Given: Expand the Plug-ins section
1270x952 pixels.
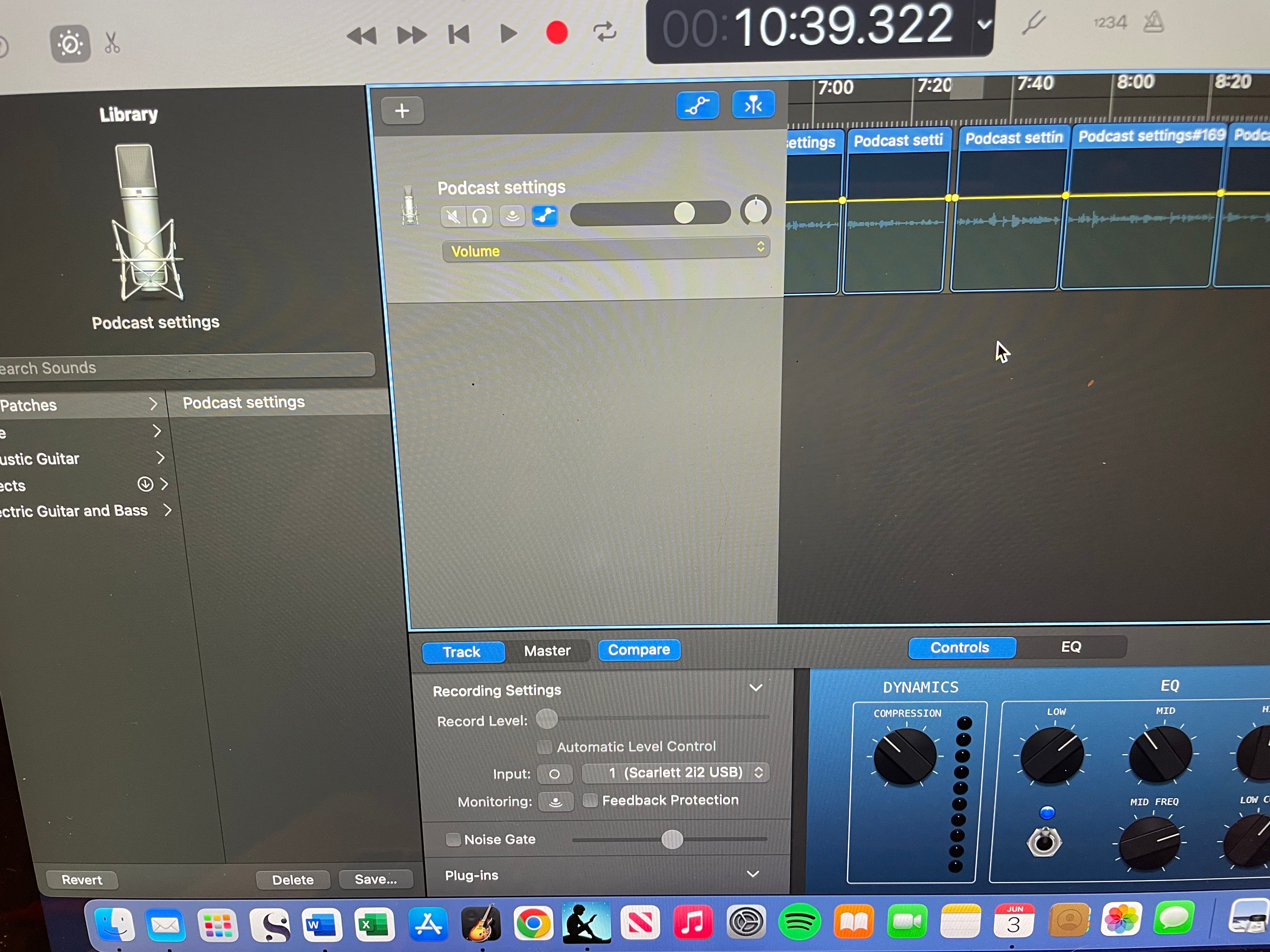Looking at the screenshot, I should [x=753, y=874].
